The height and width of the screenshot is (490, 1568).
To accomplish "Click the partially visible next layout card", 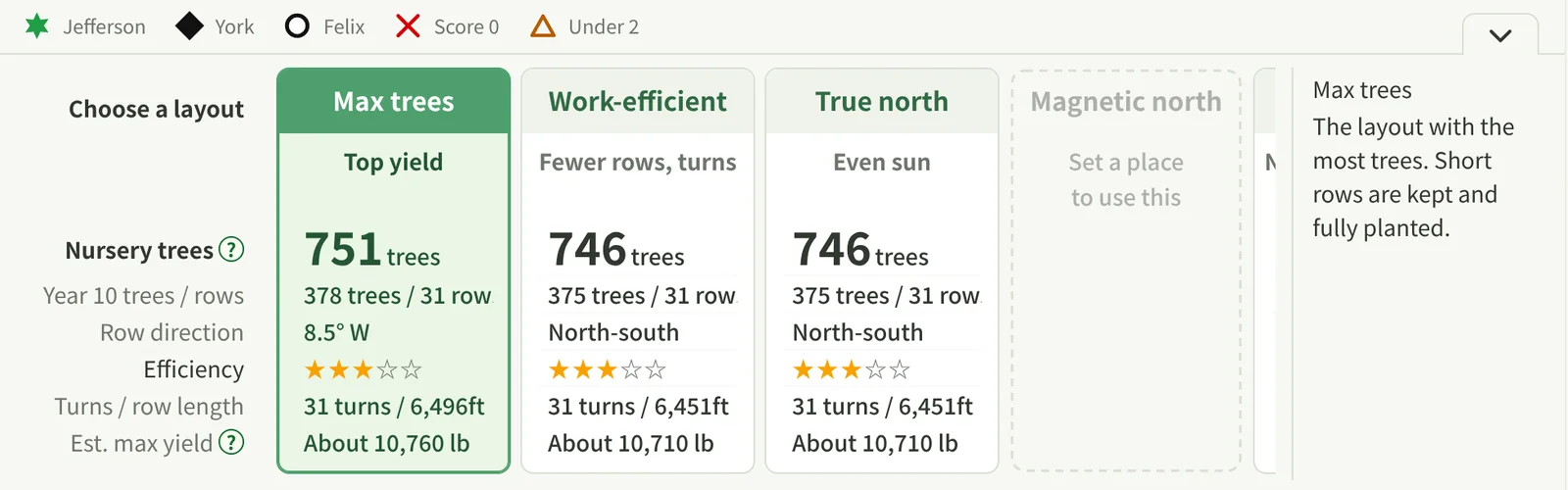I will click(x=1265, y=270).
